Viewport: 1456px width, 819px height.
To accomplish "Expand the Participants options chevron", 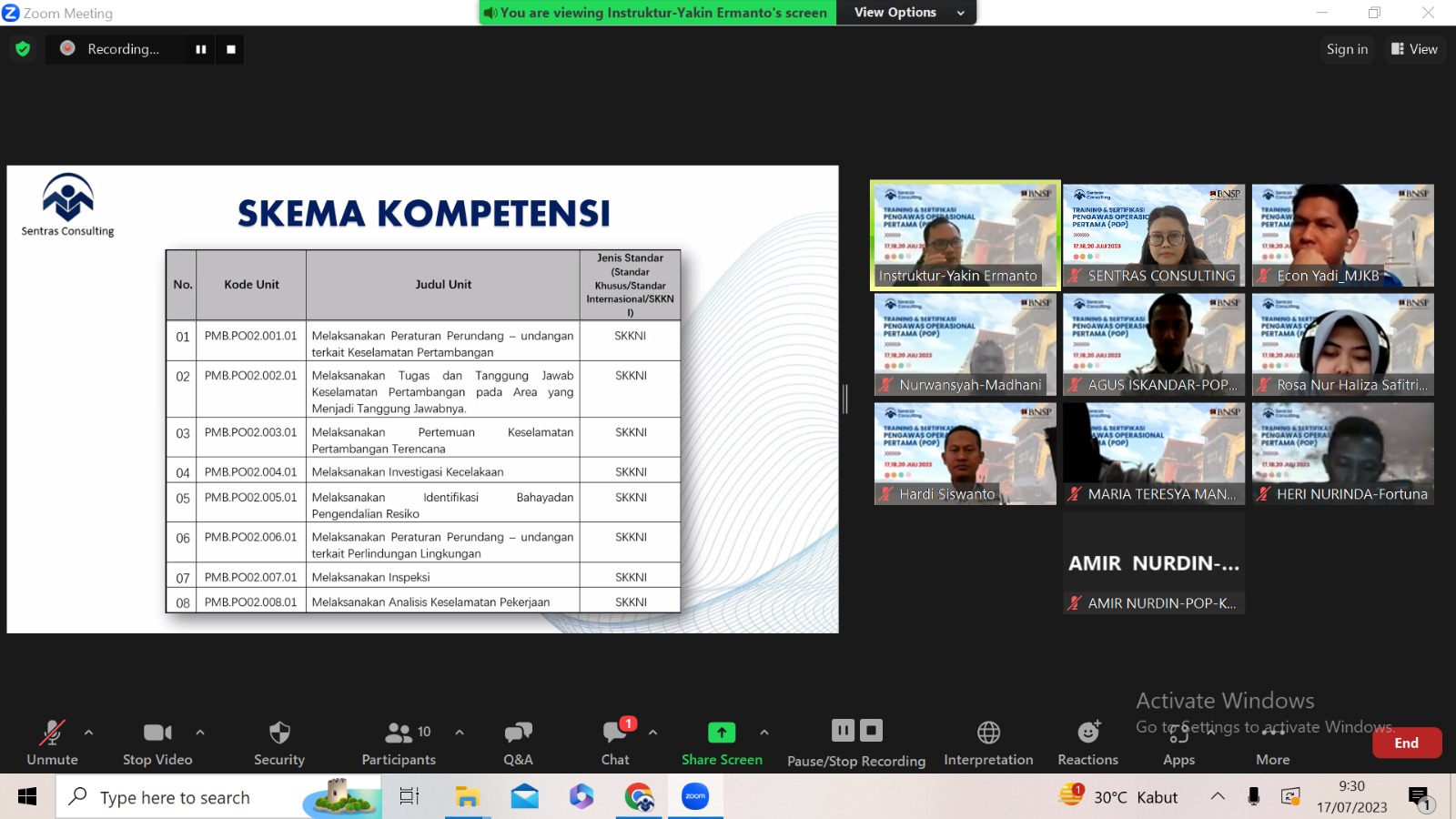I will pyautogui.click(x=460, y=732).
